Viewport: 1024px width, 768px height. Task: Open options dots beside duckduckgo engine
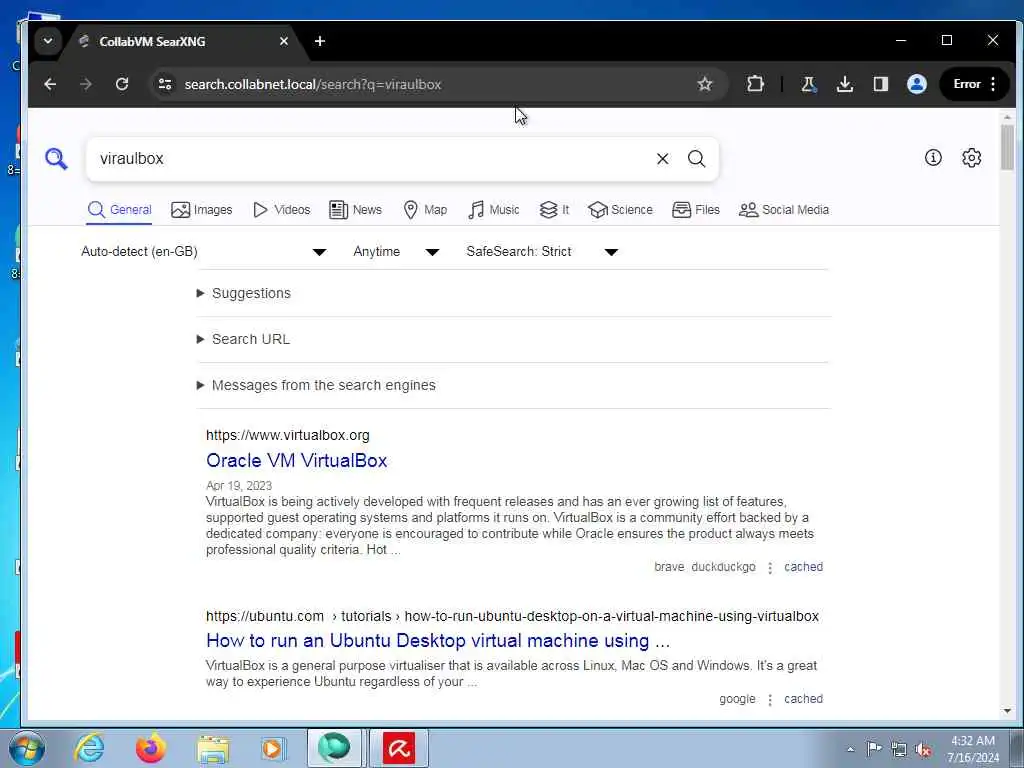pyautogui.click(x=770, y=568)
